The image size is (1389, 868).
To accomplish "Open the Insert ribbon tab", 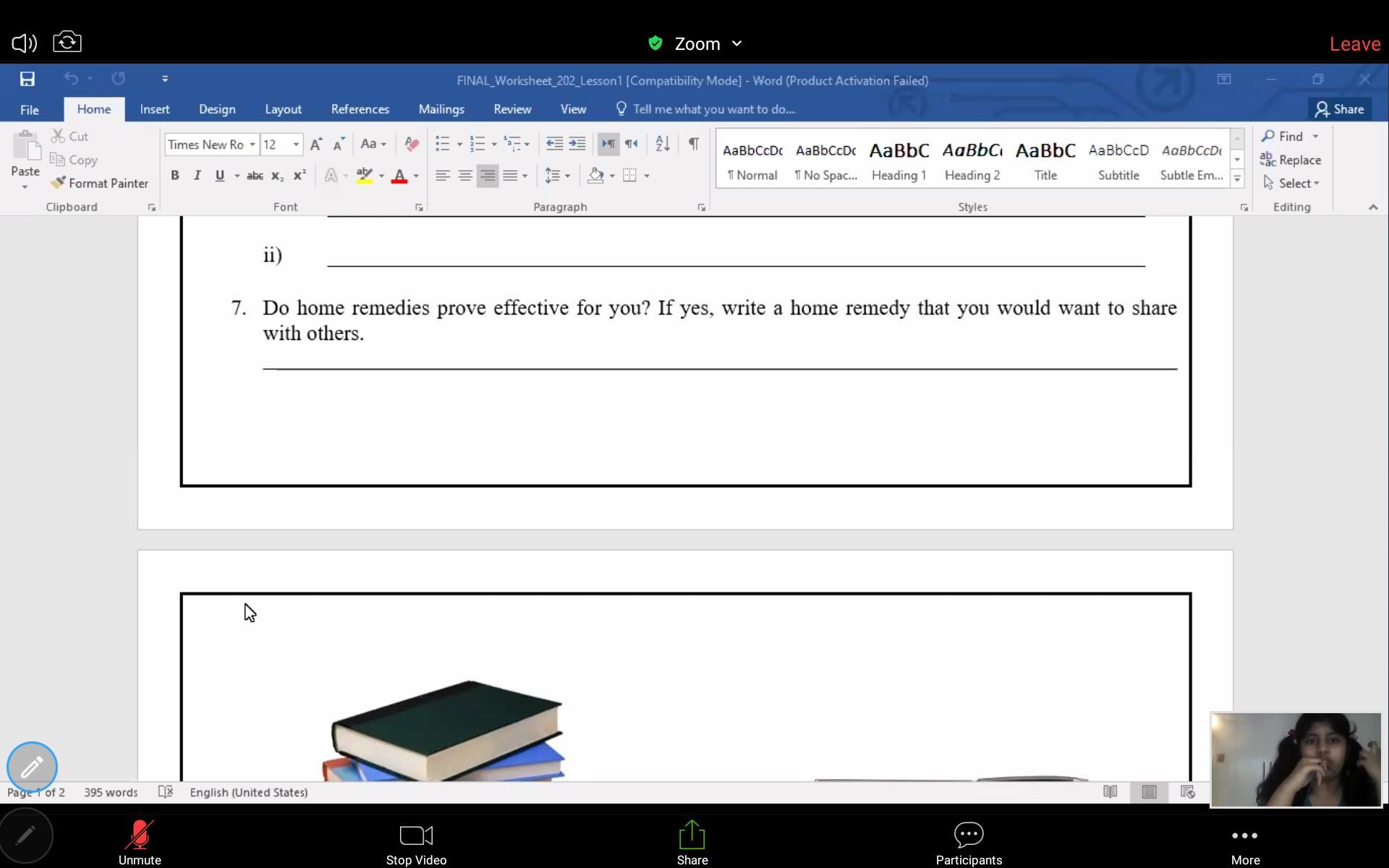I will [x=155, y=109].
